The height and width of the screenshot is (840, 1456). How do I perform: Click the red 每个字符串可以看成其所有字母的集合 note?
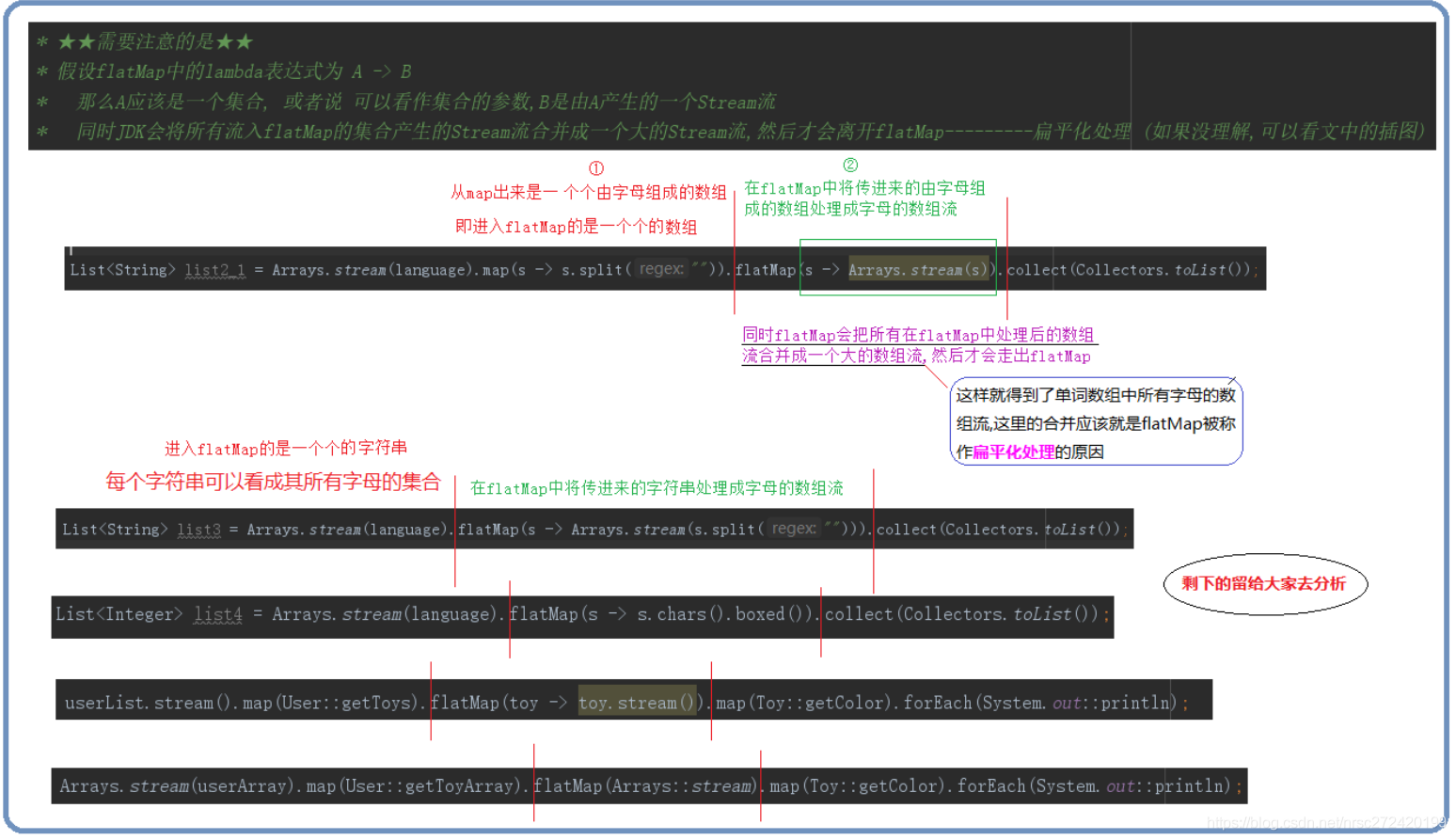point(273,483)
